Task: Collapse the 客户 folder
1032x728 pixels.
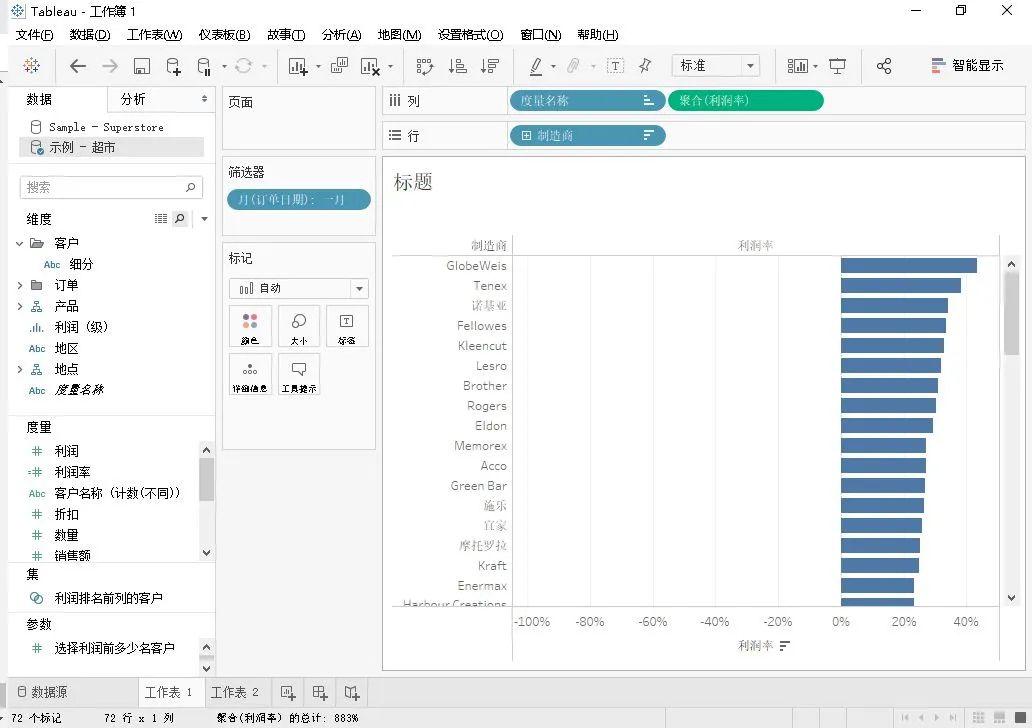Action: tap(19, 244)
